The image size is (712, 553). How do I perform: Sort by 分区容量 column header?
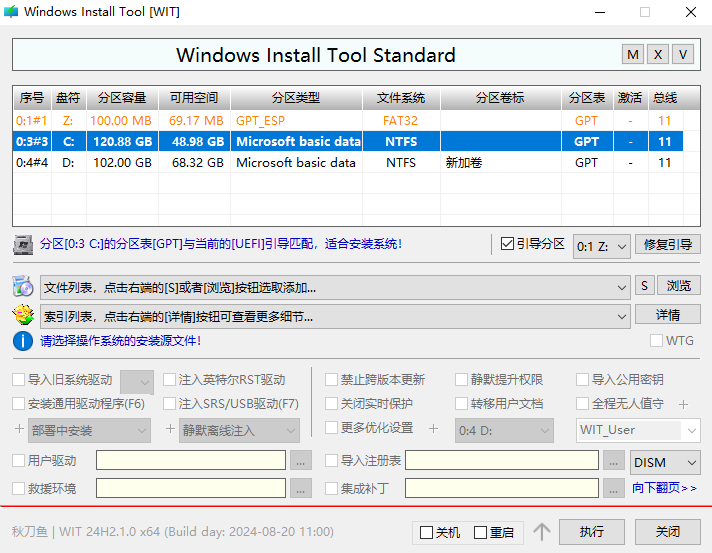pos(122,98)
